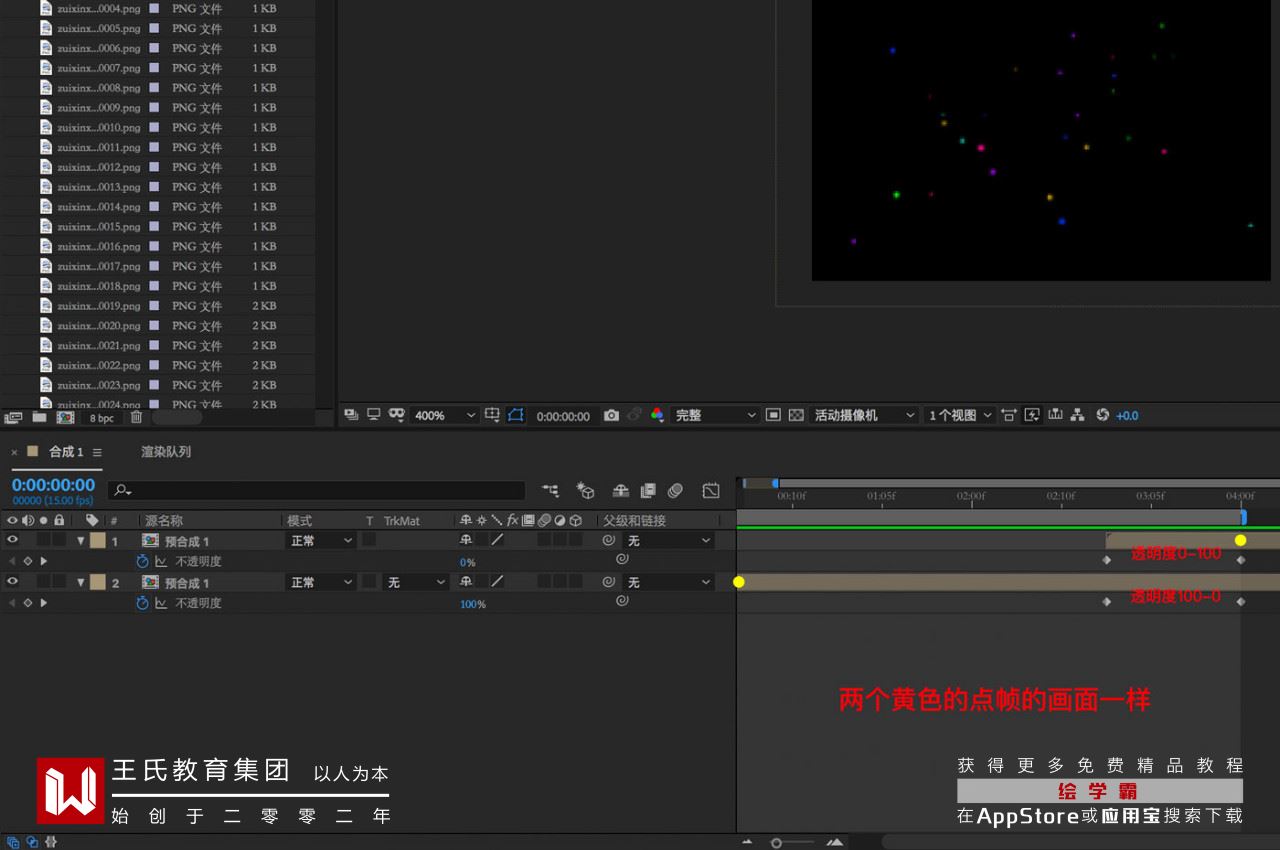This screenshot has height=850, width=1280.
Task: Collapse layer 1 properties triangle
Action: pyautogui.click(x=81, y=541)
